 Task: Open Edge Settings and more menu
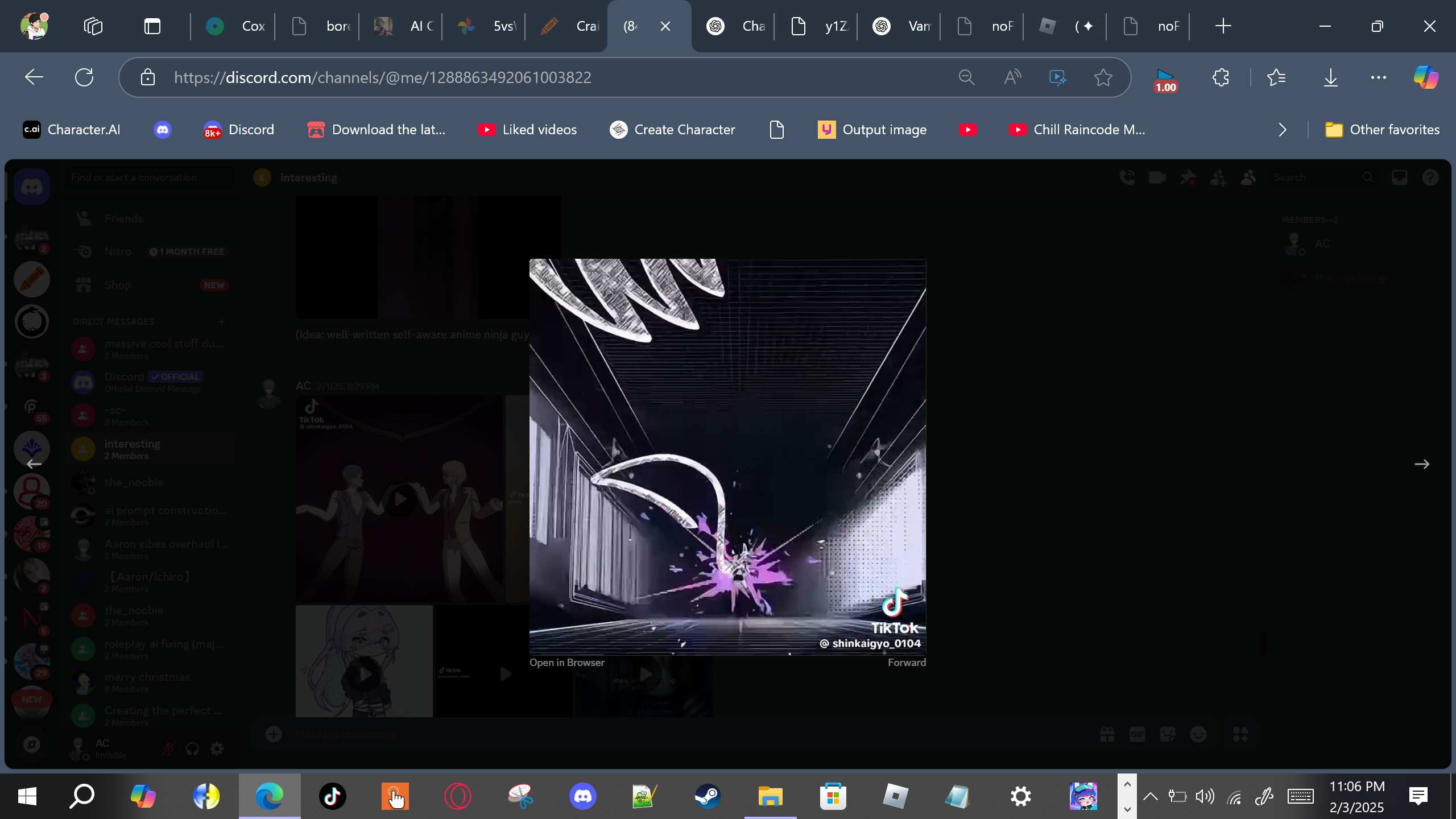[x=1379, y=77]
